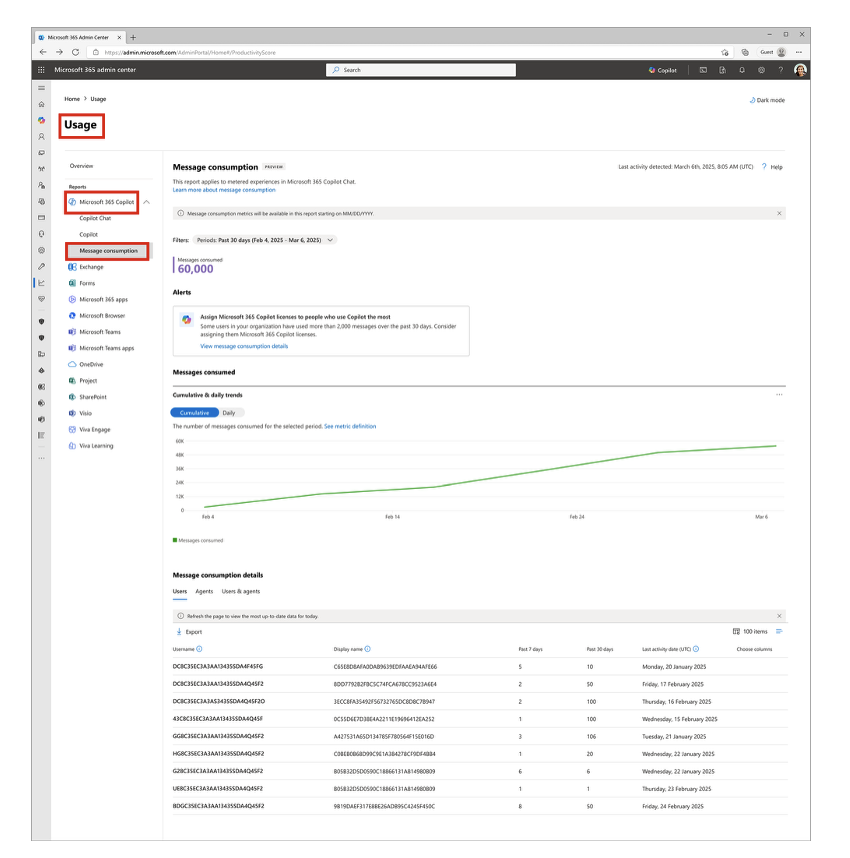Screen dimensions: 850x858
Task: Click info icon next to Username column
Action: point(199,649)
